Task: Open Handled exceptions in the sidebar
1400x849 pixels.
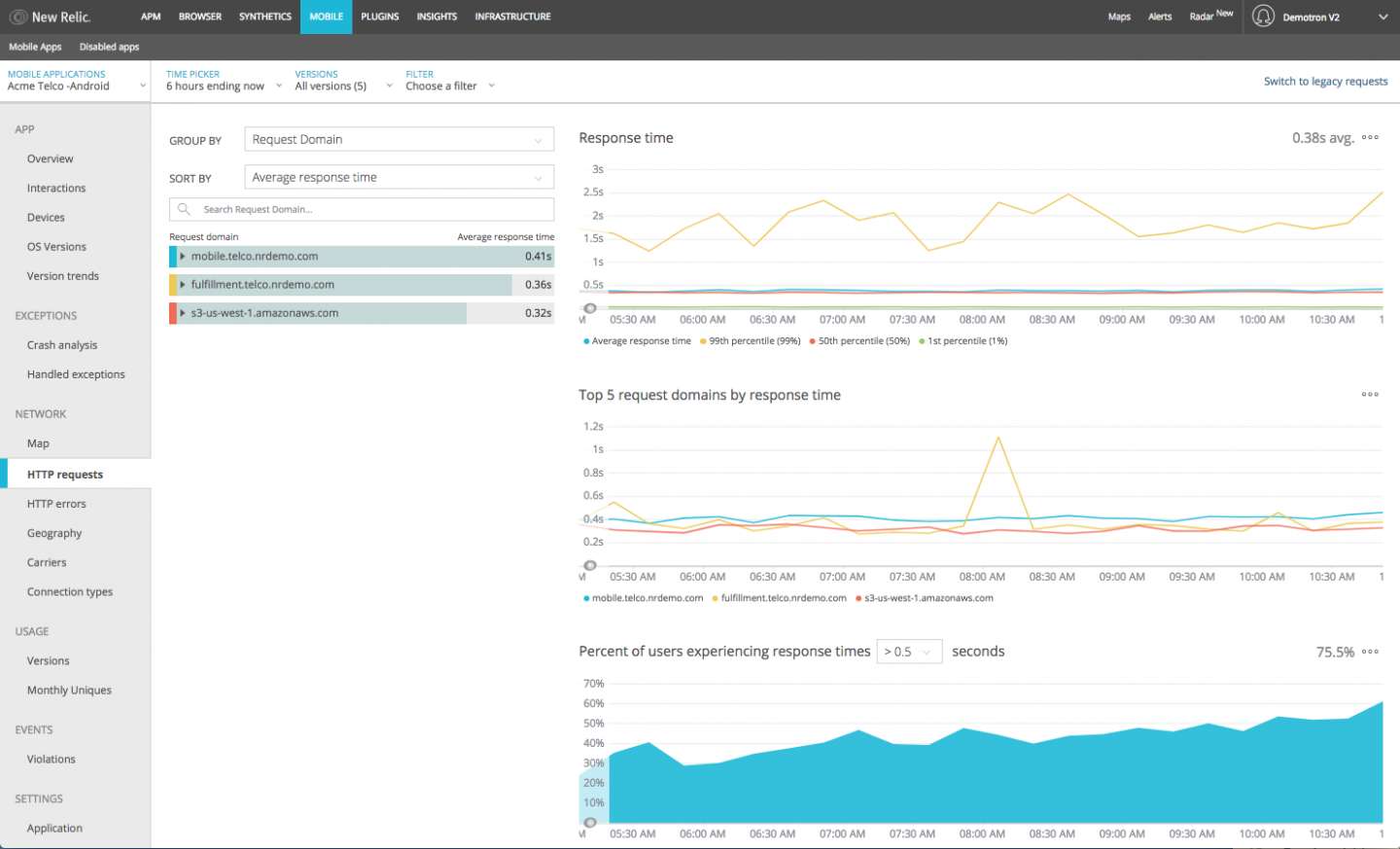Action: [x=76, y=373]
